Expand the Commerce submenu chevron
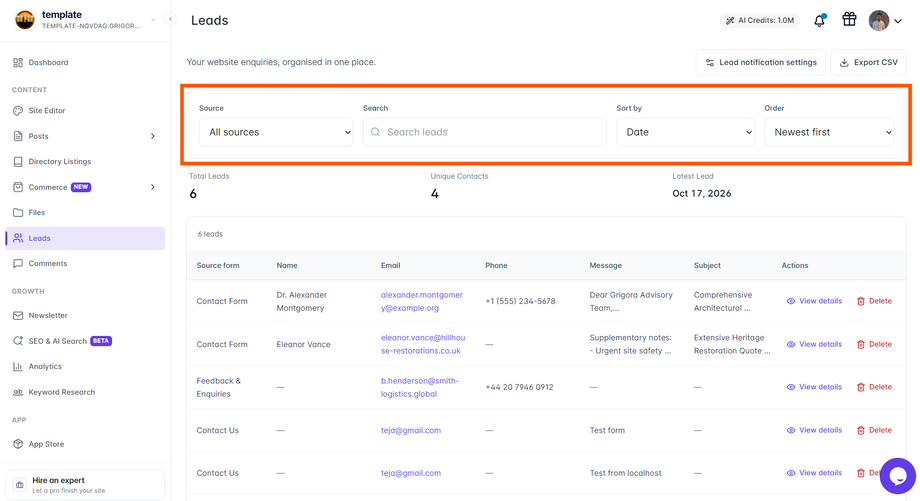Screen dimensions: 920x501 coord(153,187)
